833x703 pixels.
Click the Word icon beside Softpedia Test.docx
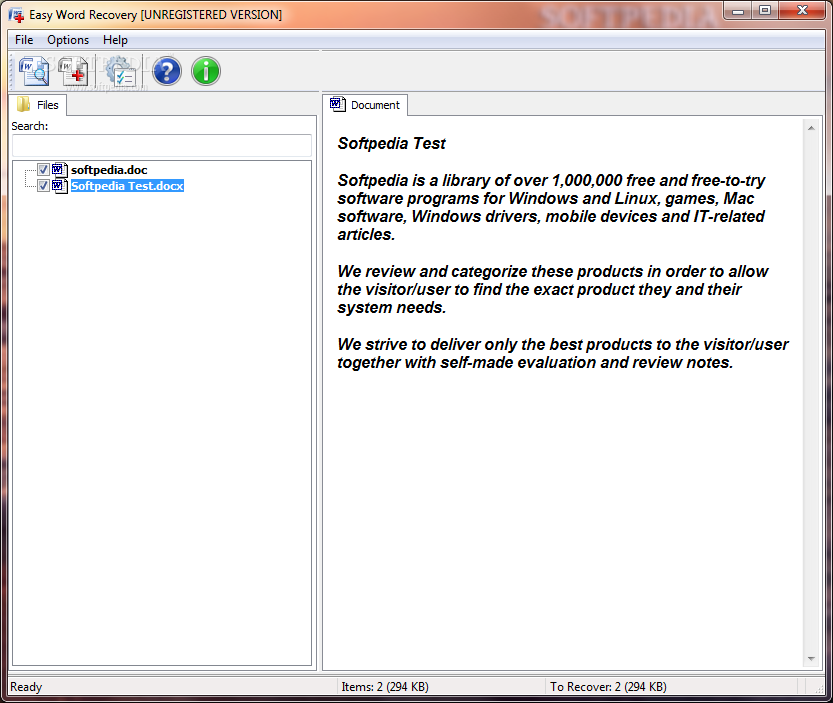click(60, 186)
